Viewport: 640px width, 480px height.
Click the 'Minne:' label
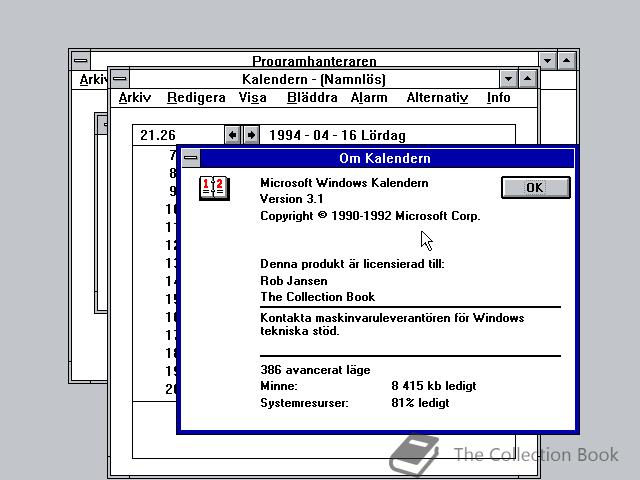(x=279, y=386)
